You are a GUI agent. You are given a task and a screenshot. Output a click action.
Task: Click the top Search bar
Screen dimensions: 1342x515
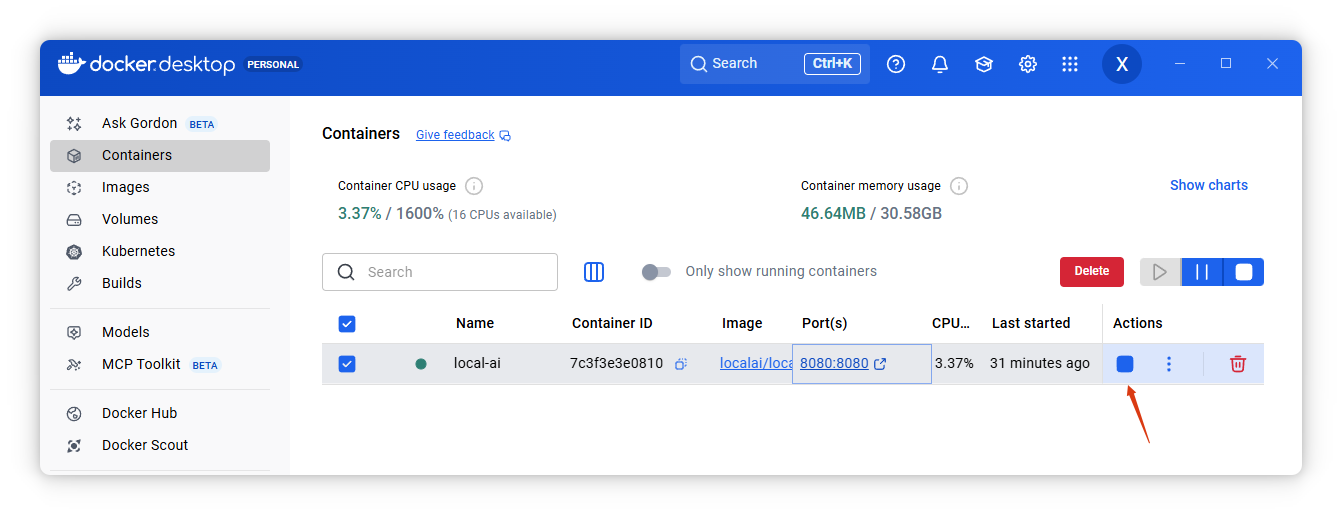[774, 63]
